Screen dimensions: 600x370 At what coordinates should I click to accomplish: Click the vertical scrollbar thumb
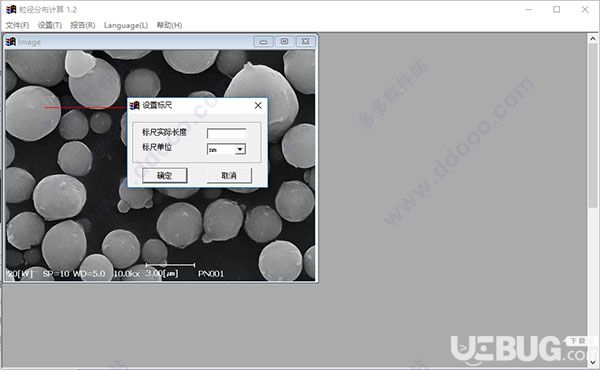pos(593,126)
